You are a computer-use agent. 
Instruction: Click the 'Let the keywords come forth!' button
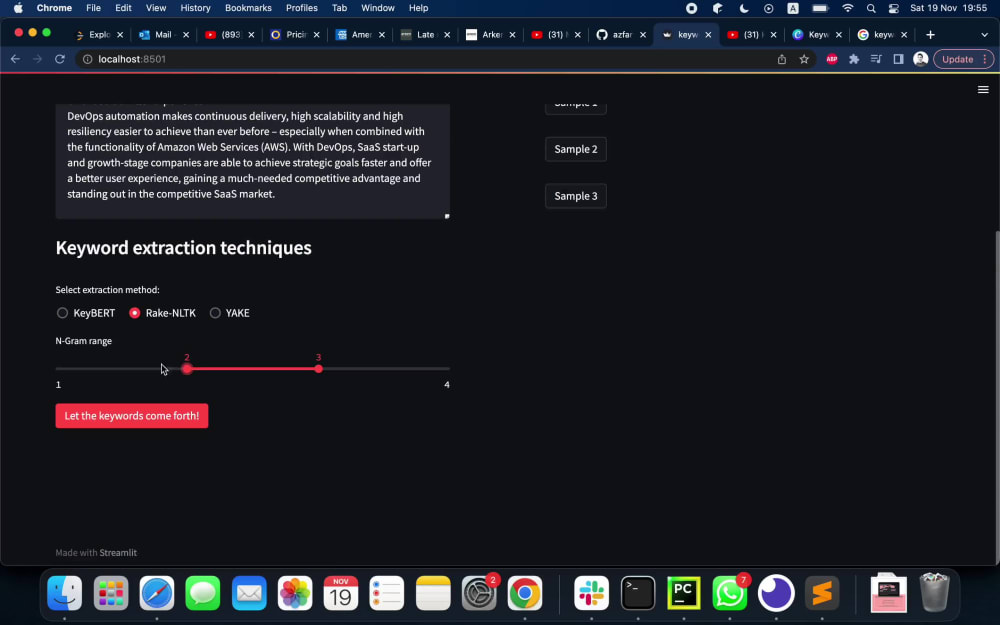tap(131, 415)
